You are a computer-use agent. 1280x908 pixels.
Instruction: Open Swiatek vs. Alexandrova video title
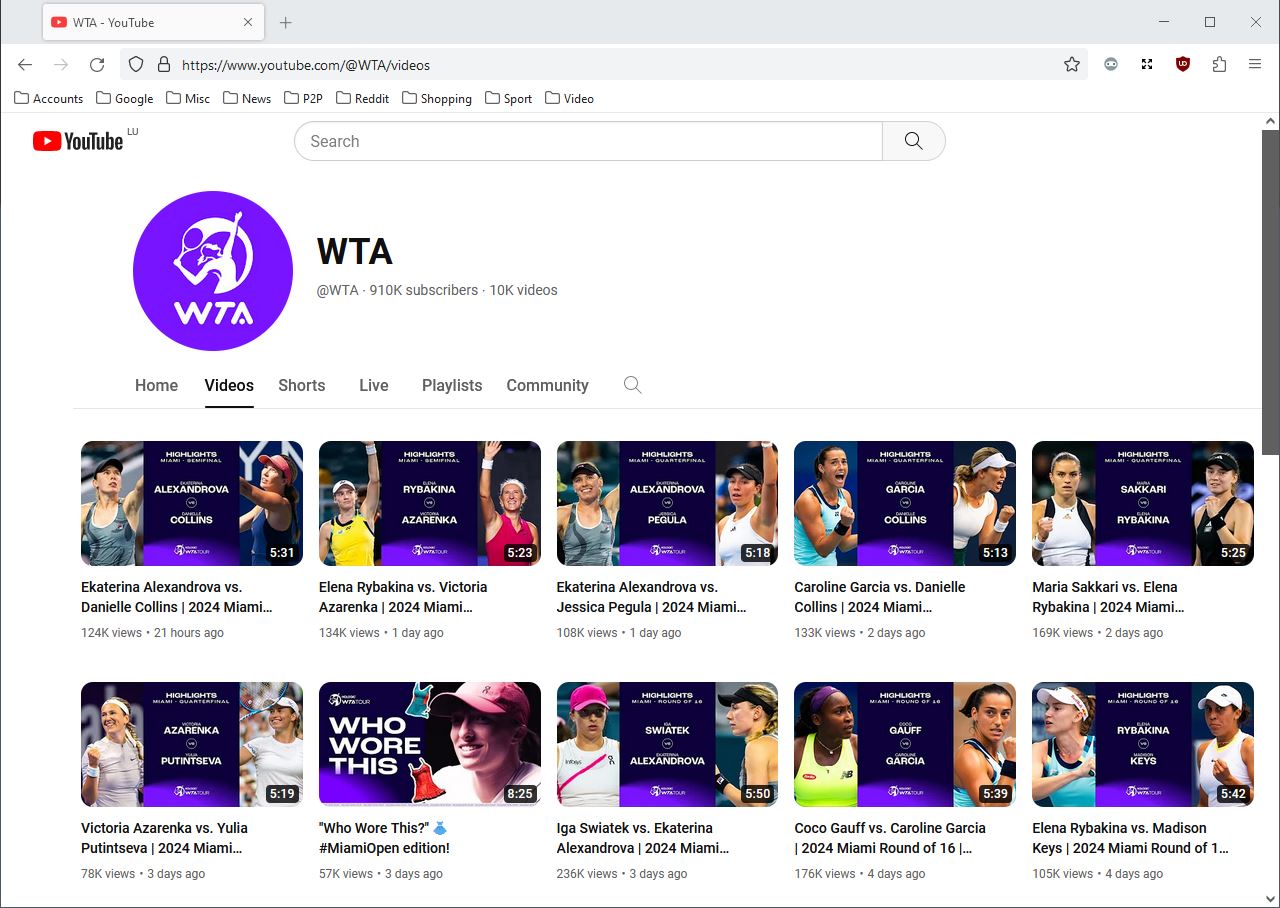point(643,838)
